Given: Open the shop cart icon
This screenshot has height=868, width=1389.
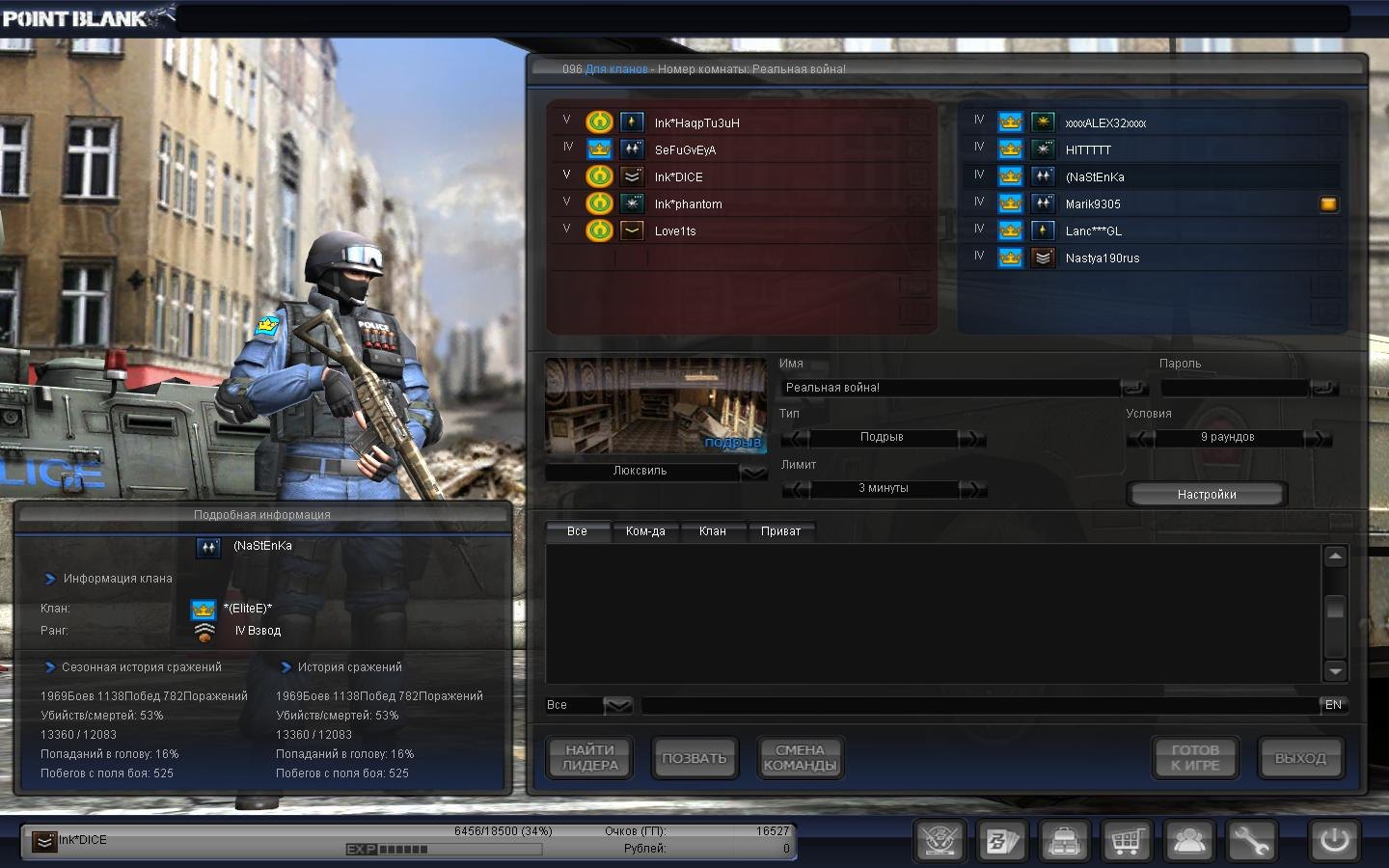Looking at the screenshot, I should coord(1126,841).
